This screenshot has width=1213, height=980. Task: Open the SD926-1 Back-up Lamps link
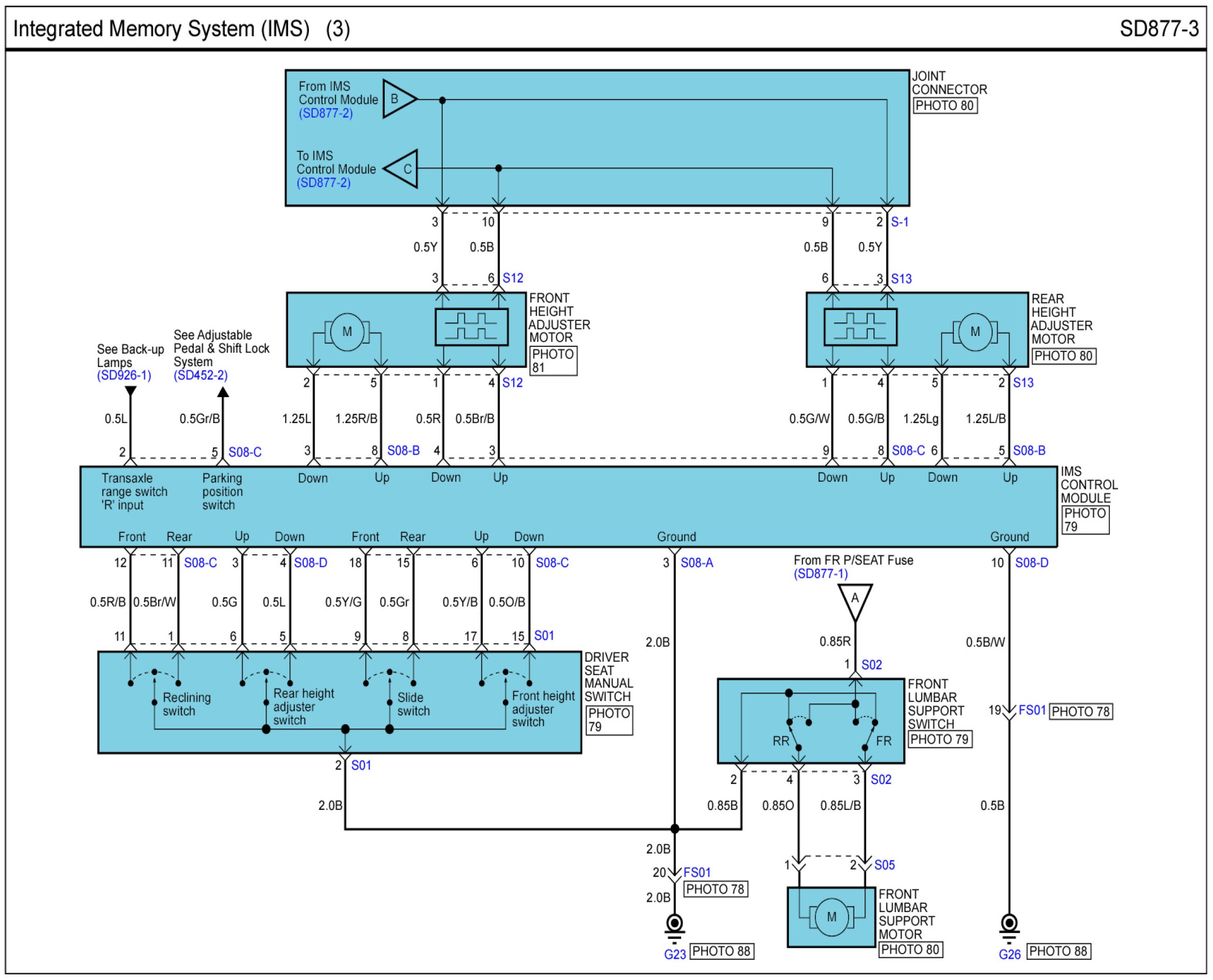(x=123, y=375)
